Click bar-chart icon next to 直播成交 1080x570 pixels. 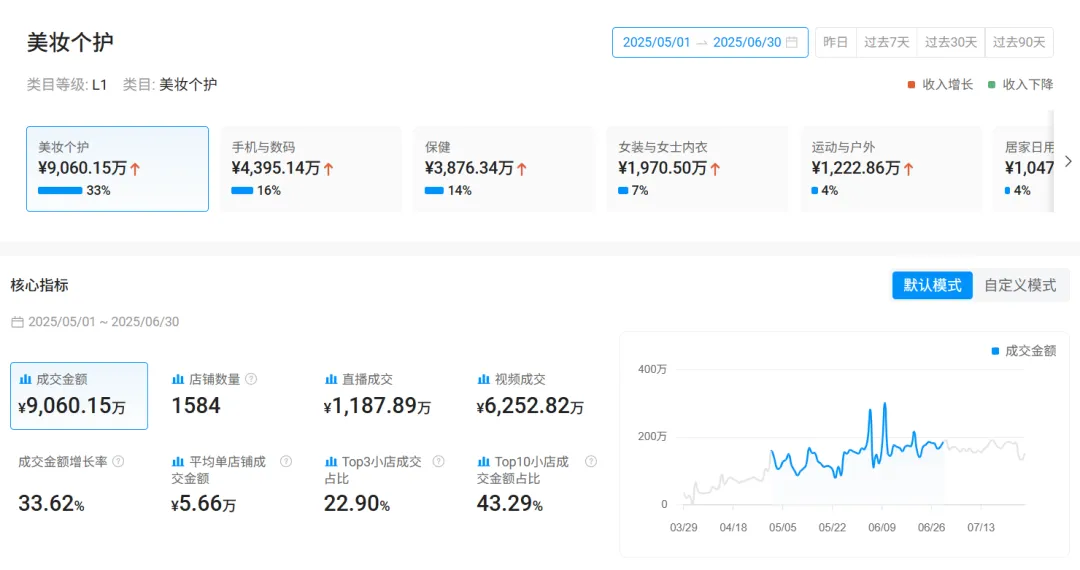[x=331, y=379]
